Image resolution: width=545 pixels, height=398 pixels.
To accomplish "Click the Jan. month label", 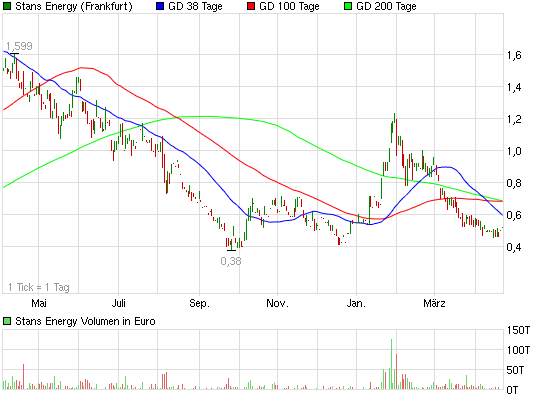I will [x=356, y=303].
